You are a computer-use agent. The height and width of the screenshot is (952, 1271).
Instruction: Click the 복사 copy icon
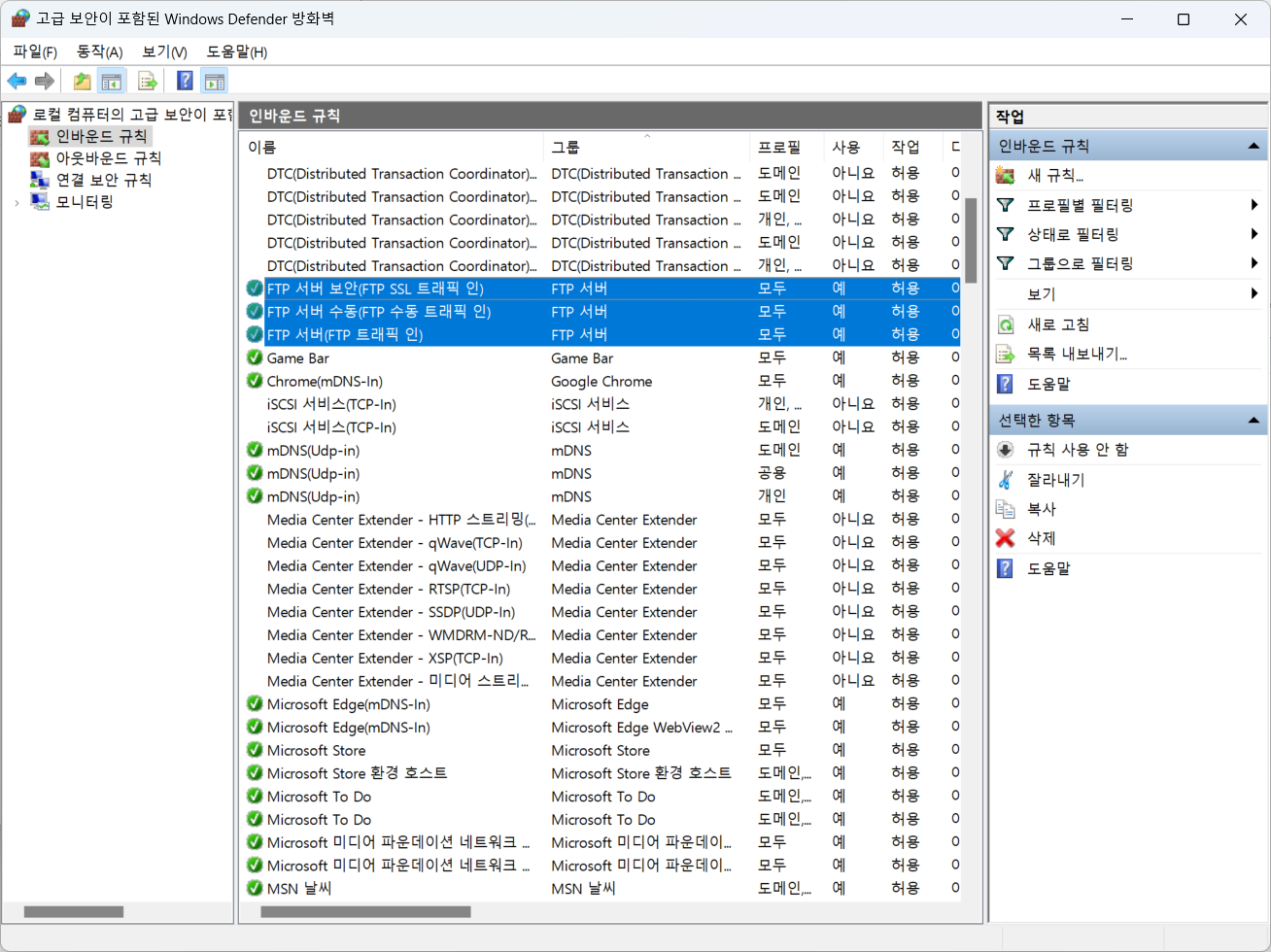pyautogui.click(x=1006, y=509)
